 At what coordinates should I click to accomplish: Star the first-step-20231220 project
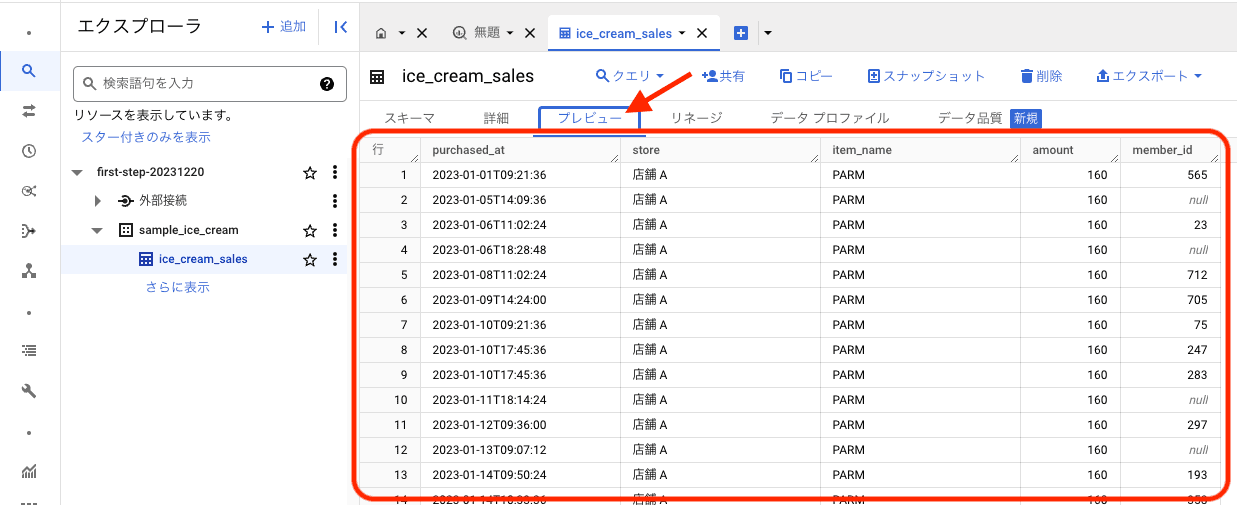point(310,173)
